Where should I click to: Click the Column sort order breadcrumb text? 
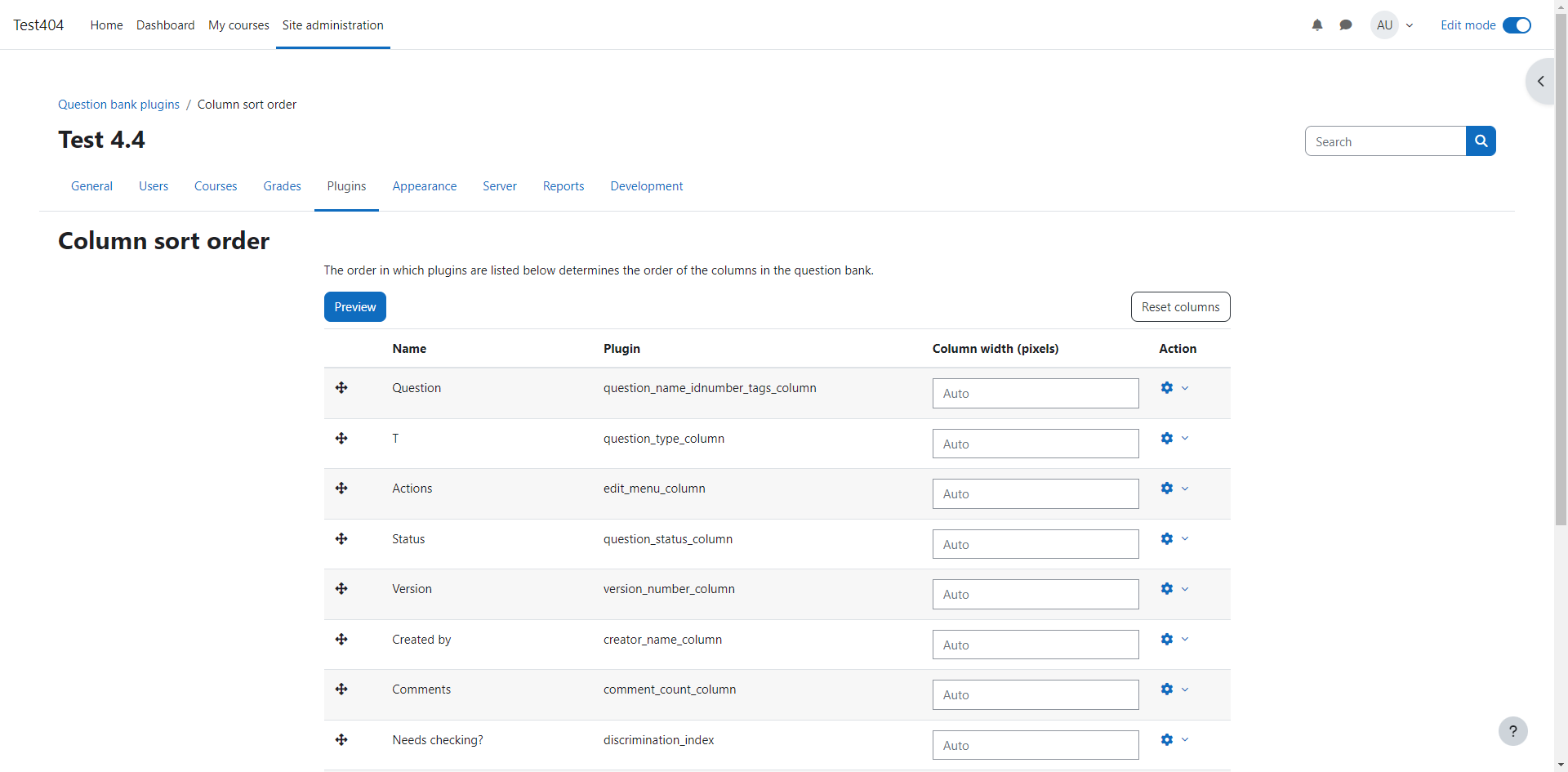(x=247, y=105)
